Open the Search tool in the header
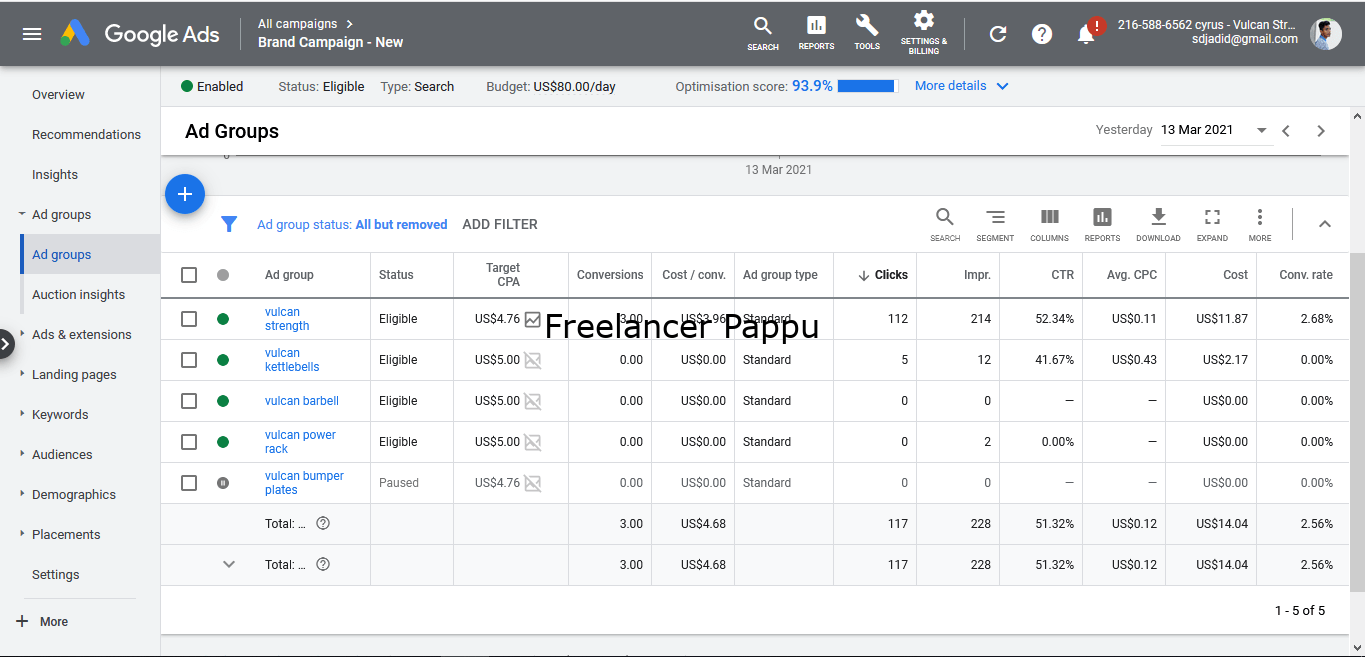 tap(763, 33)
